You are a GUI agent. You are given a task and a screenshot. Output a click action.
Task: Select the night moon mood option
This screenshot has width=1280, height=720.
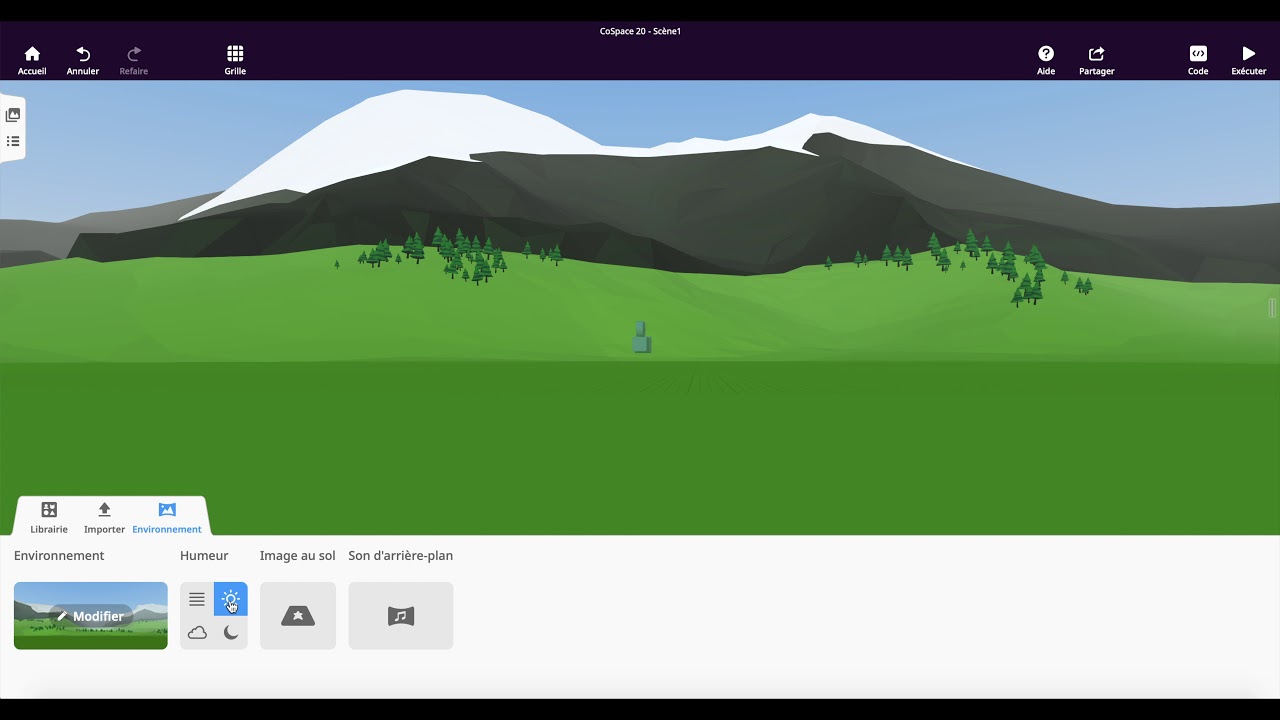(x=231, y=632)
